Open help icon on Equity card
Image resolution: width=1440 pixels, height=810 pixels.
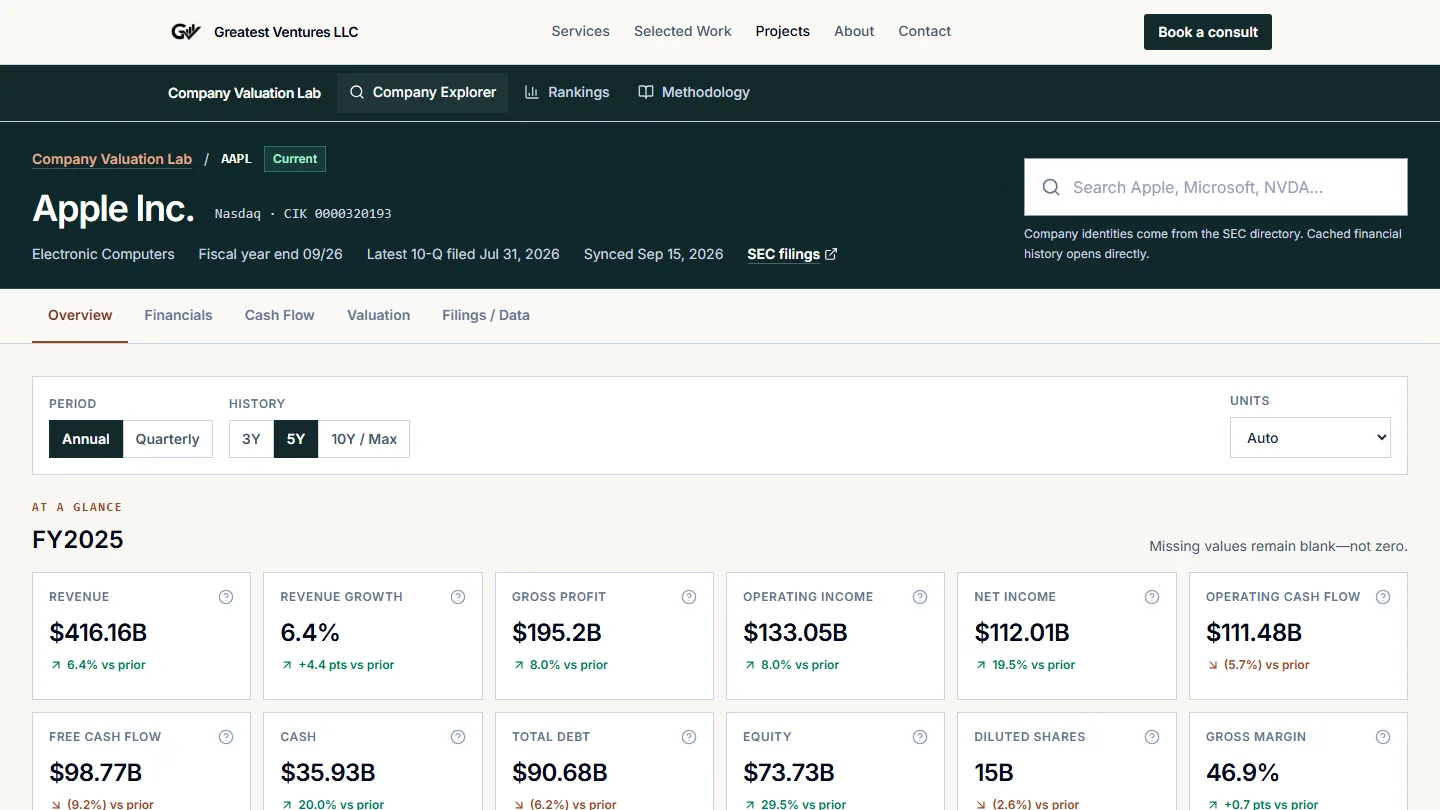pyautogui.click(x=920, y=737)
